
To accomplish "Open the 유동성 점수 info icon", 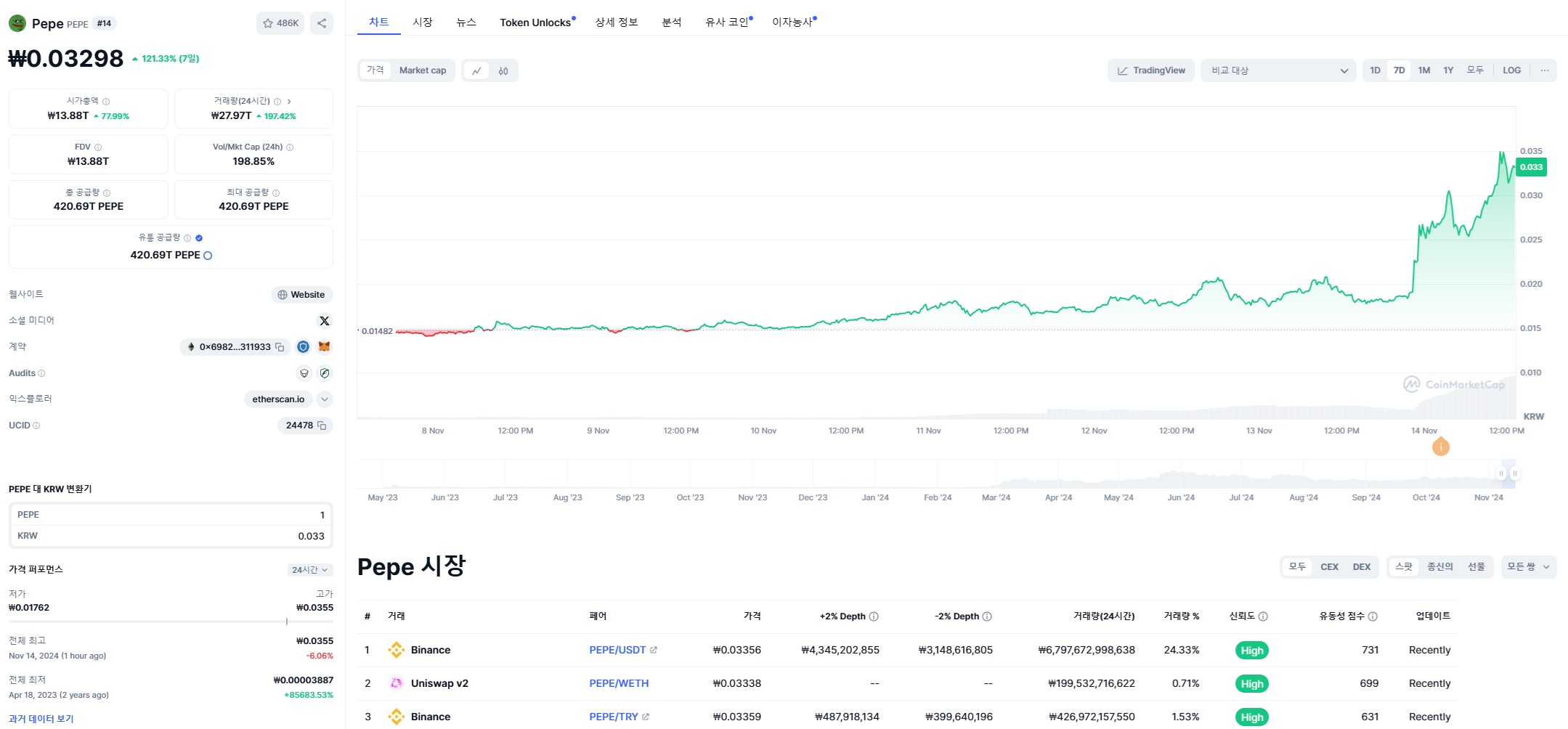I will pos(1373,616).
